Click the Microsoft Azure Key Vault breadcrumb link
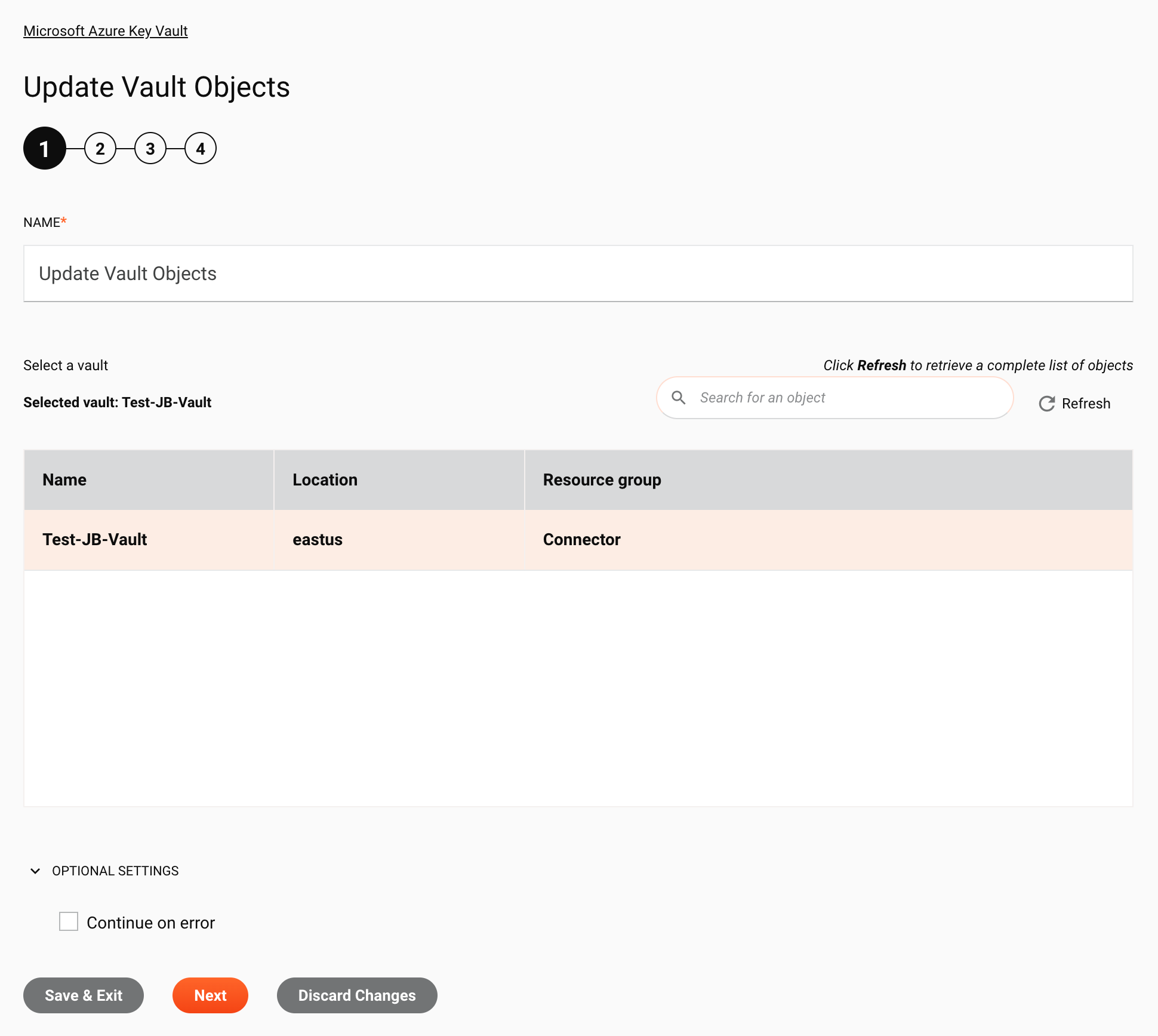Viewport: 1158px width, 1036px height. [105, 31]
